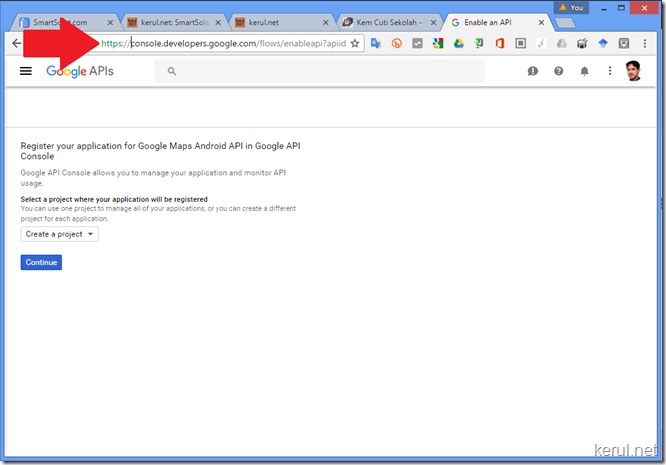Click the 'Register your application' heading text

click(x=160, y=151)
